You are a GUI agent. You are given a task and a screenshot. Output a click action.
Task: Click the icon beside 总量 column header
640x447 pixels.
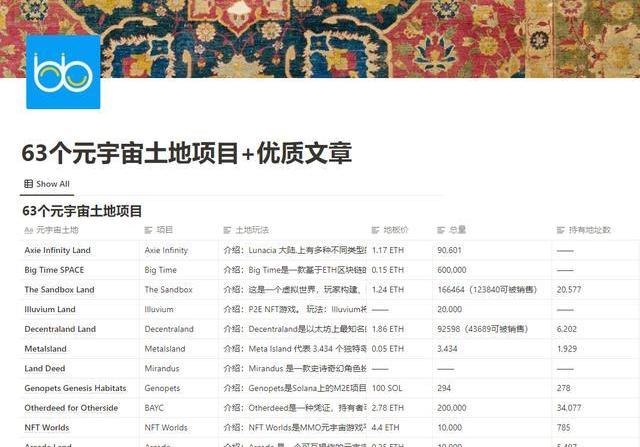[x=442, y=230]
